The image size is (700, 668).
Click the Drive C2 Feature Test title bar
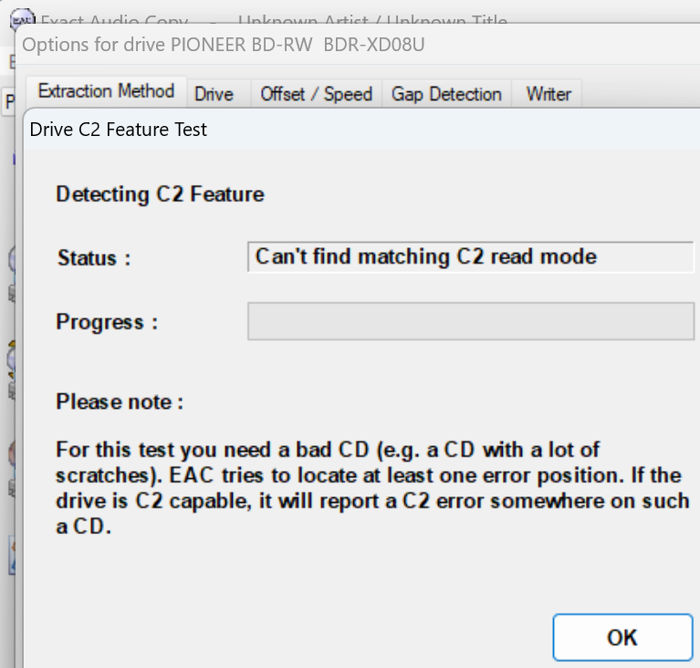(x=362, y=129)
